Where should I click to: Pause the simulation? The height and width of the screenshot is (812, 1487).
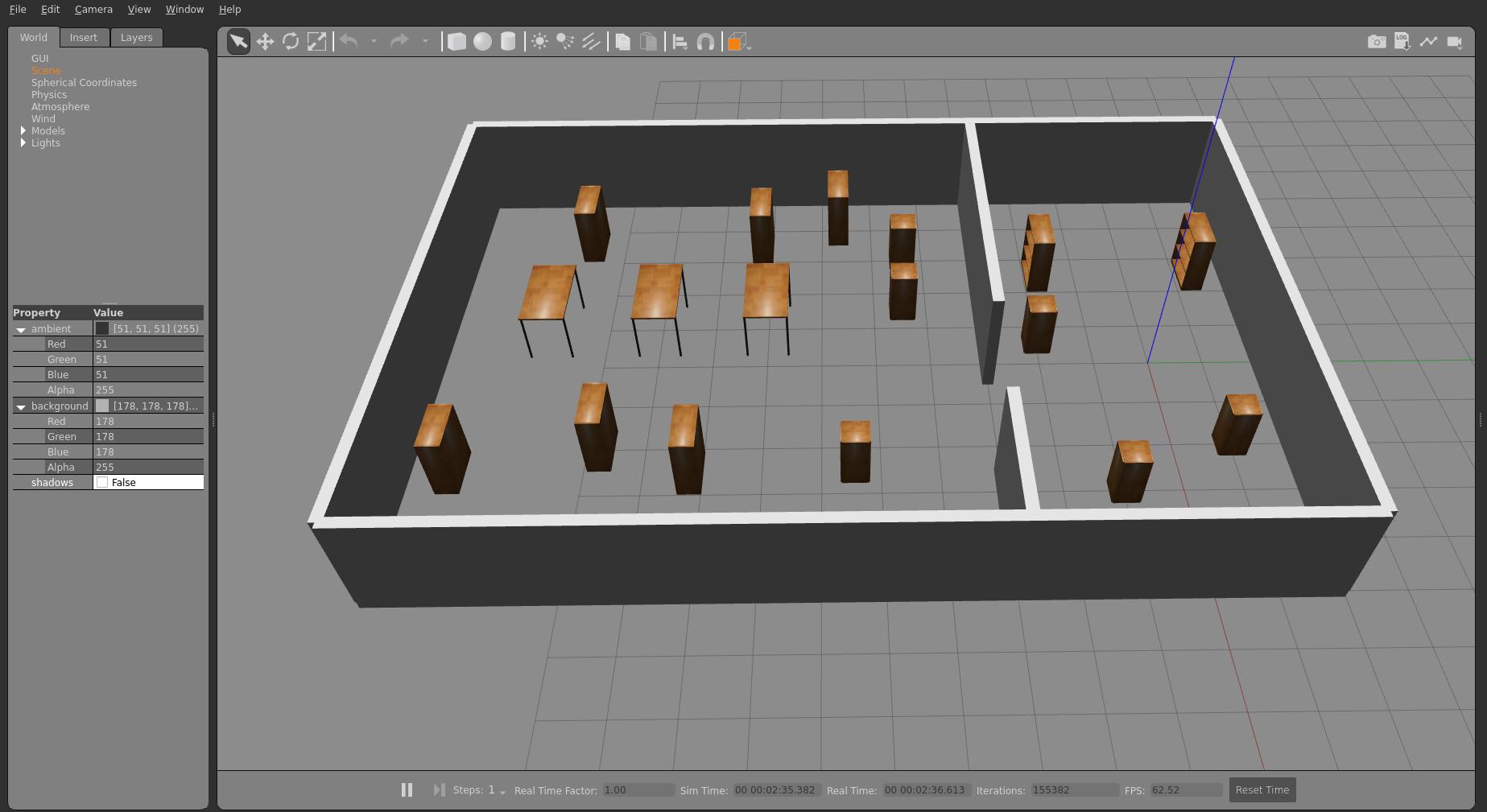[407, 790]
